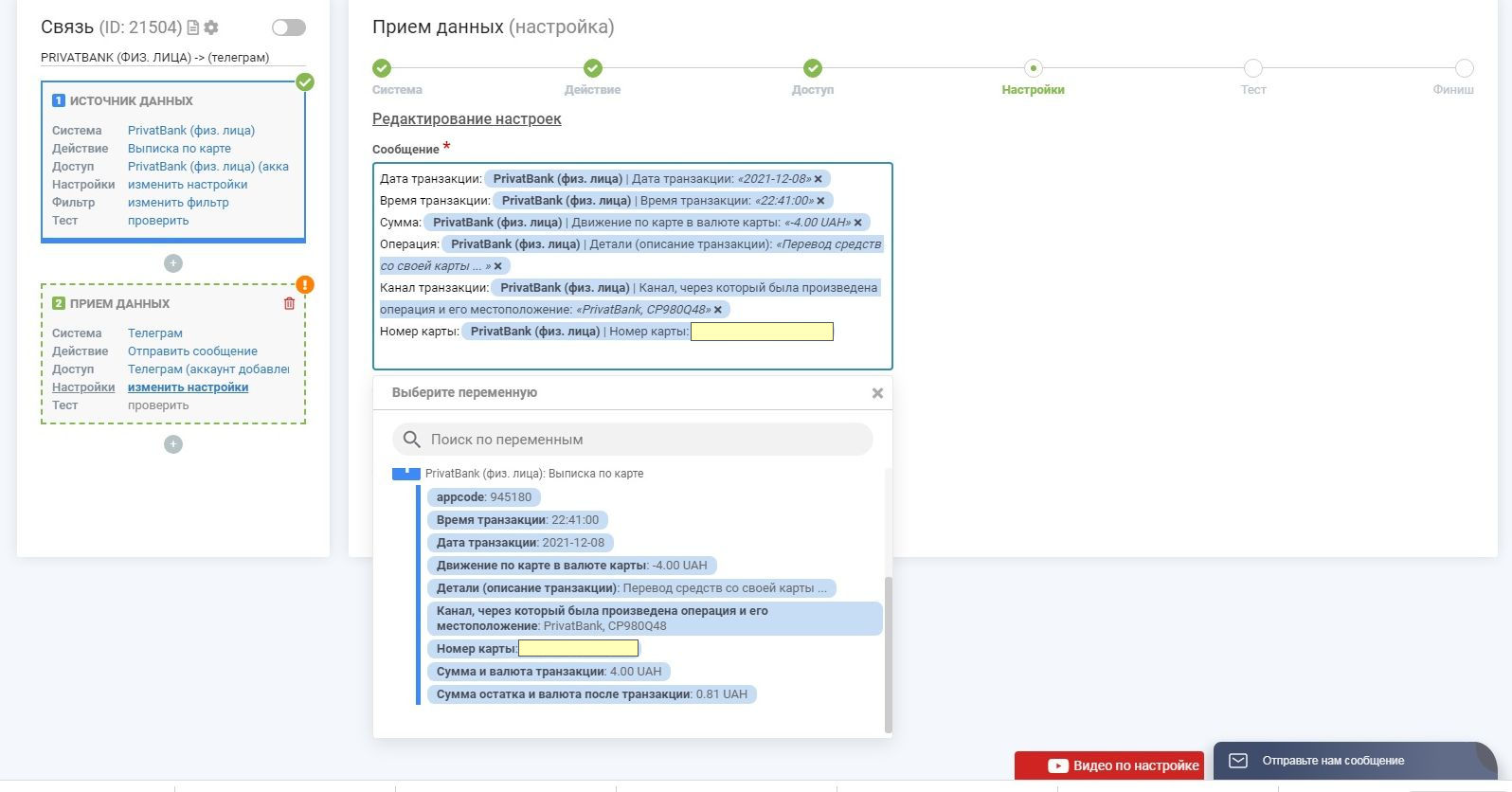Insert Движение по карте в валюте карты variable

pyautogui.click(x=571, y=566)
